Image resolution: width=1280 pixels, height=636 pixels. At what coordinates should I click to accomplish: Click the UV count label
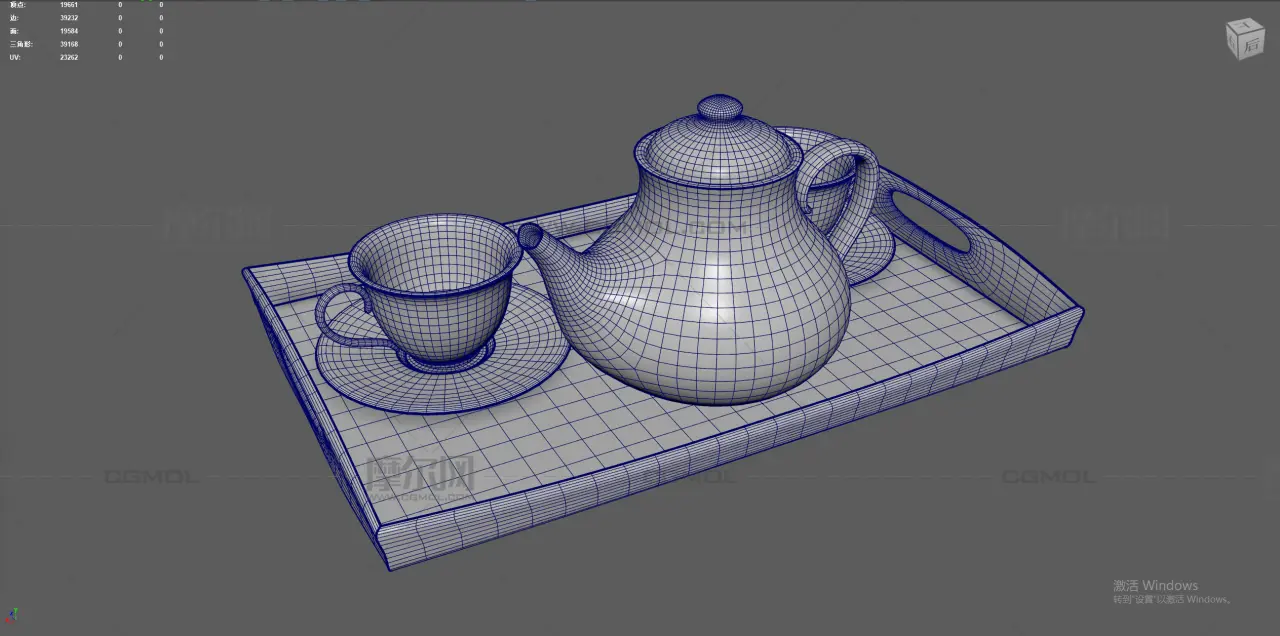(x=14, y=57)
